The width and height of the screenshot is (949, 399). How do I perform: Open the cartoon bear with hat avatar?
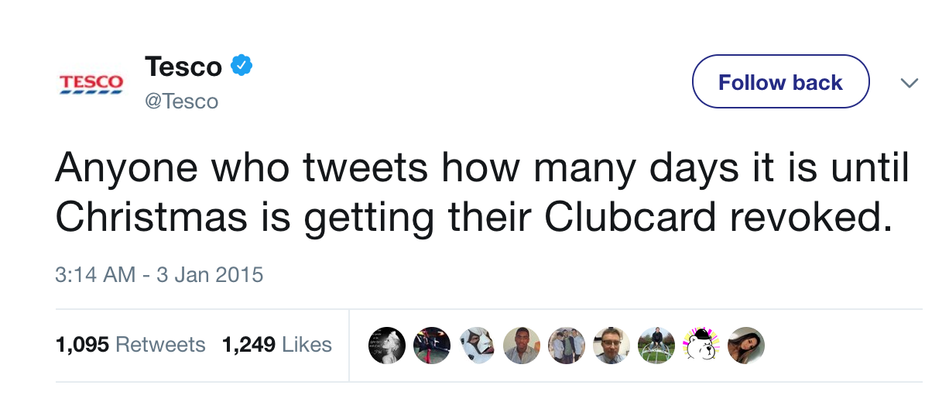point(701,346)
